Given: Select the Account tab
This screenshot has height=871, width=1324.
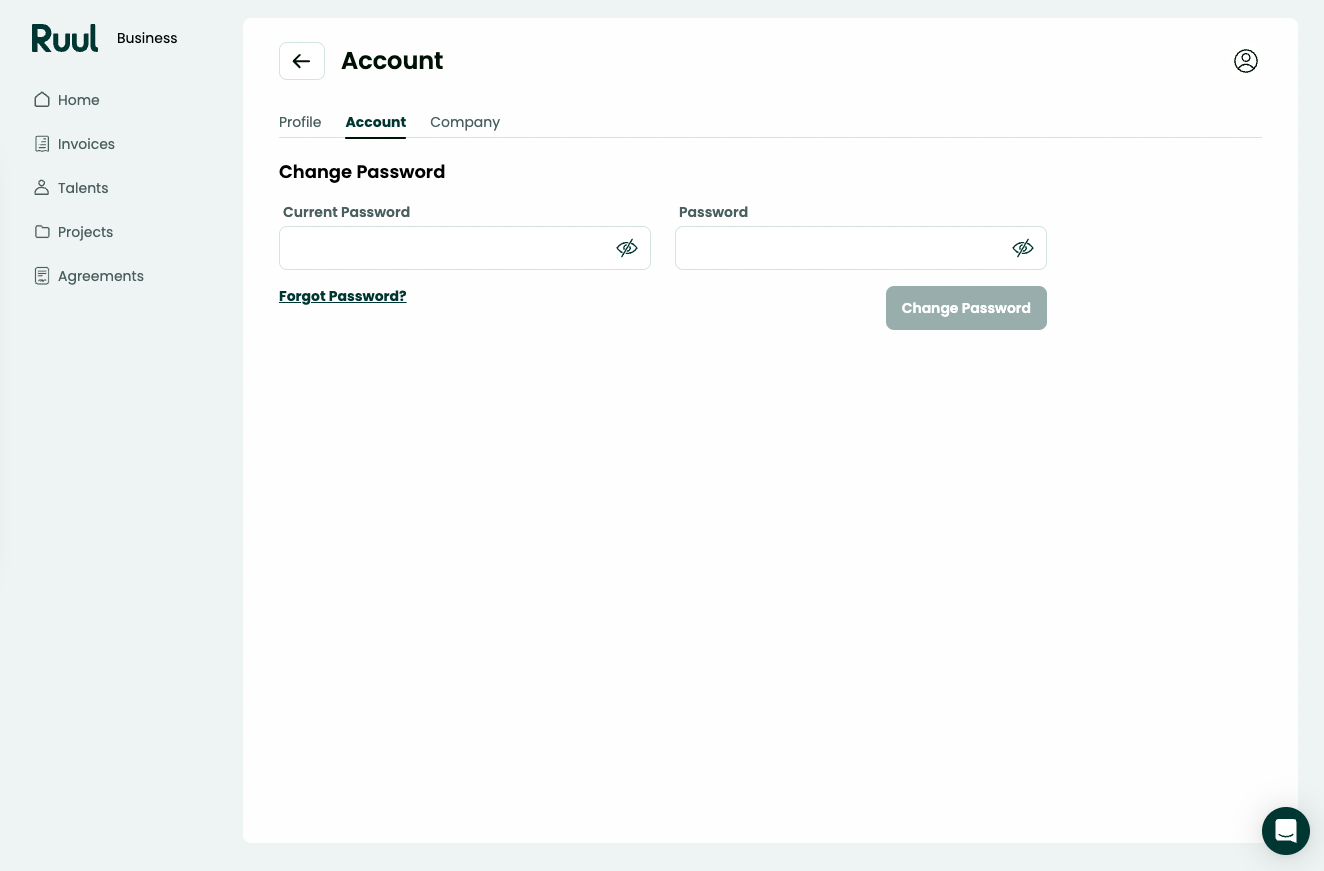Looking at the screenshot, I should click(x=376, y=122).
